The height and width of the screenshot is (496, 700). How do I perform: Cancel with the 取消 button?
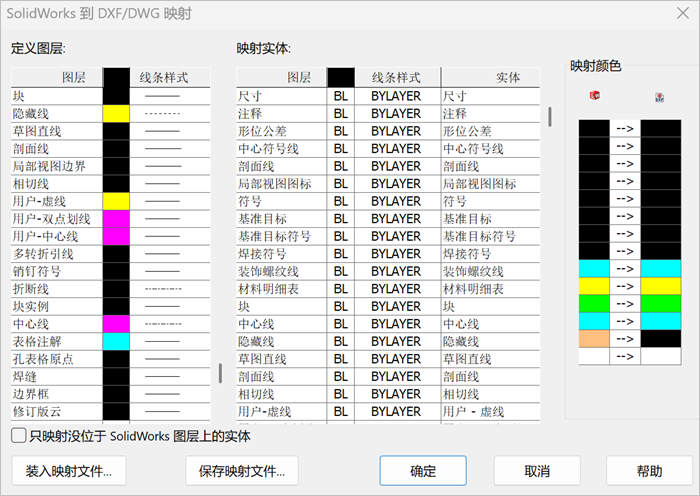(537, 471)
